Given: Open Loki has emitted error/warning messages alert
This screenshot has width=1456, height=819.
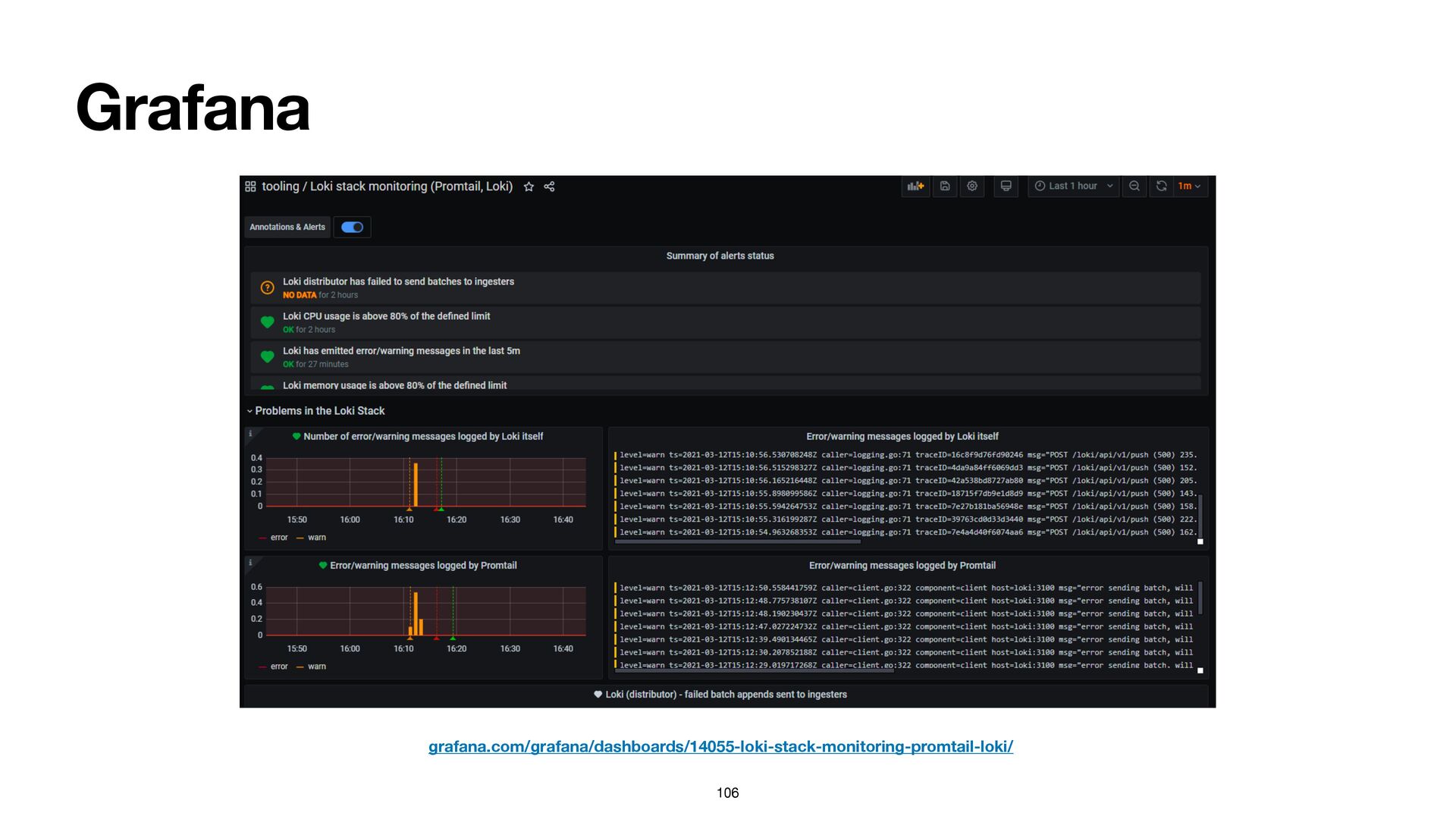Looking at the screenshot, I should click(x=726, y=357).
